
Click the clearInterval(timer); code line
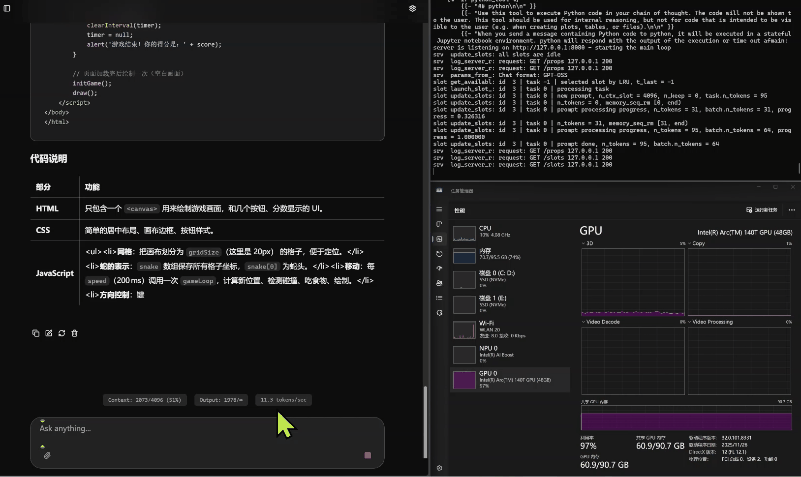click(x=124, y=25)
